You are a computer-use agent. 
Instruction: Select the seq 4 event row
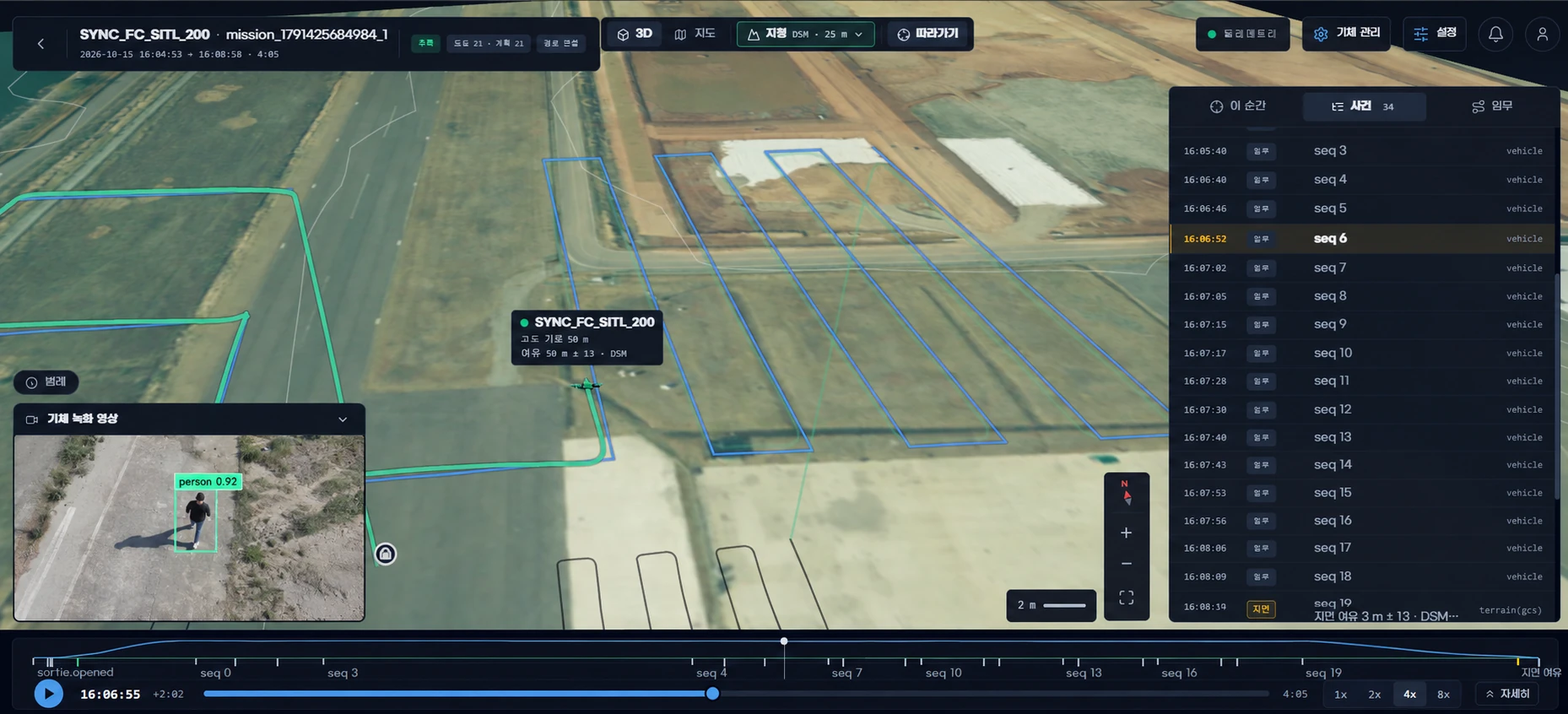(1362, 180)
